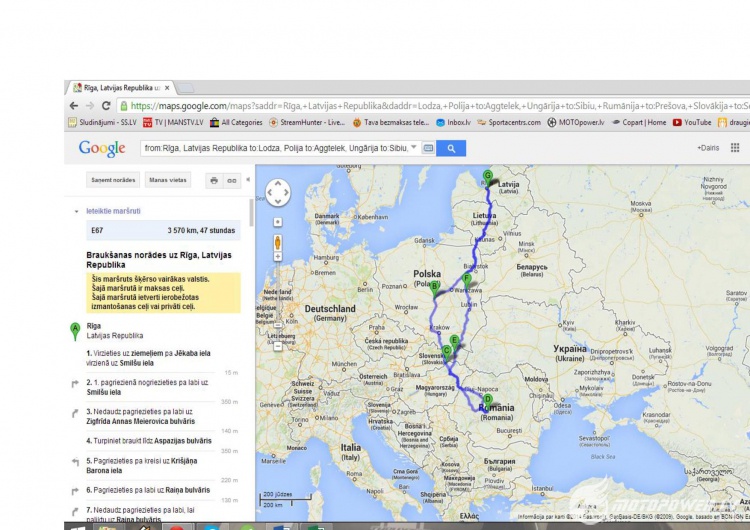Print directions with the printer icon

(214, 180)
